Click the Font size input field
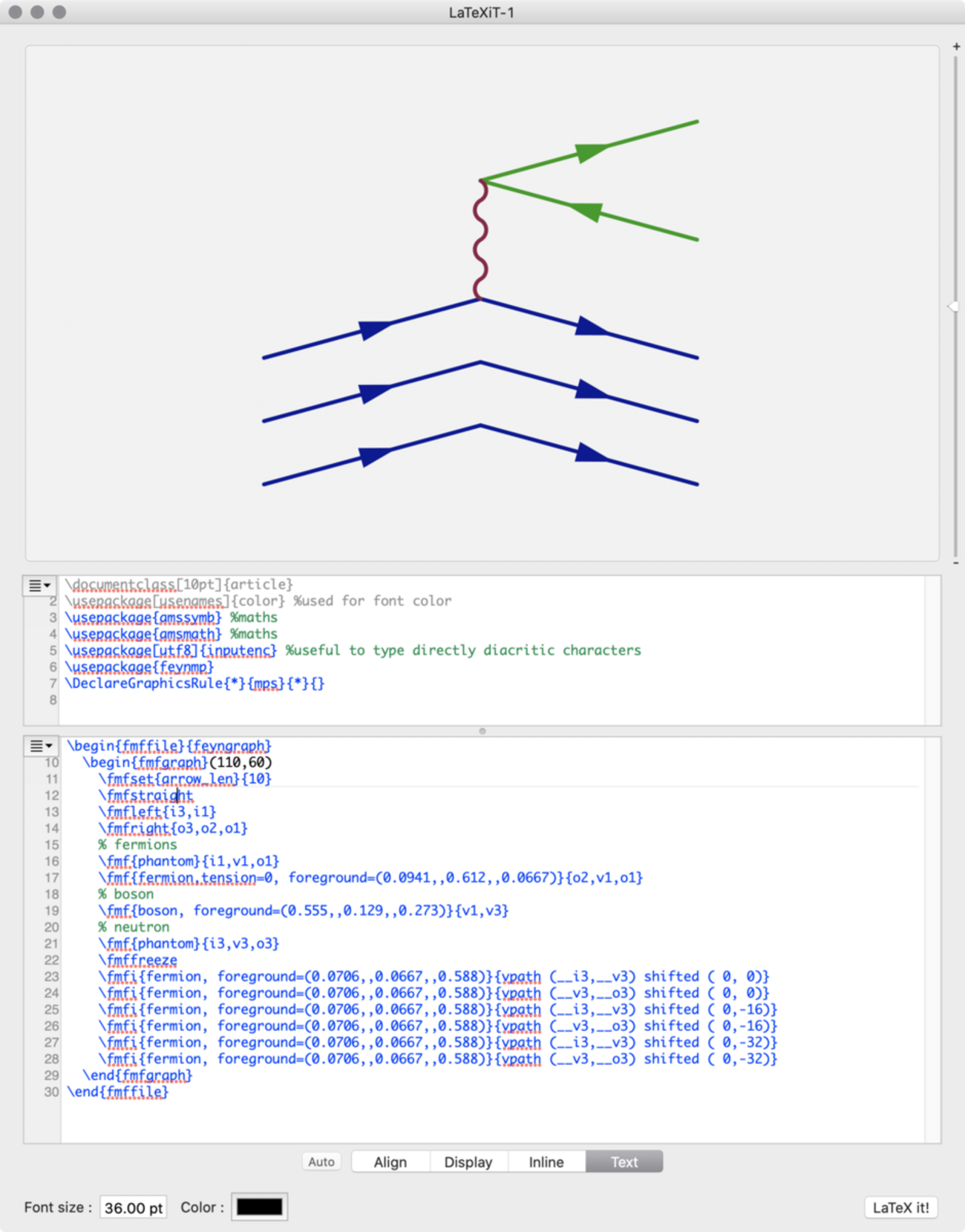The width and height of the screenshot is (965, 1232). coord(134,1208)
